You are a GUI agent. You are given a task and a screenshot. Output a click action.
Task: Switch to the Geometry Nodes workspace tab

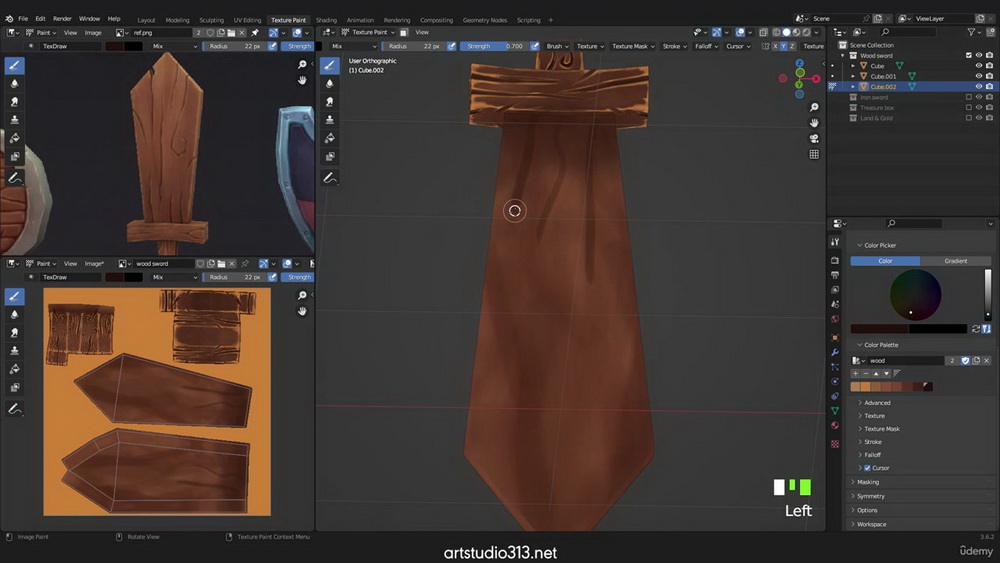coord(485,20)
